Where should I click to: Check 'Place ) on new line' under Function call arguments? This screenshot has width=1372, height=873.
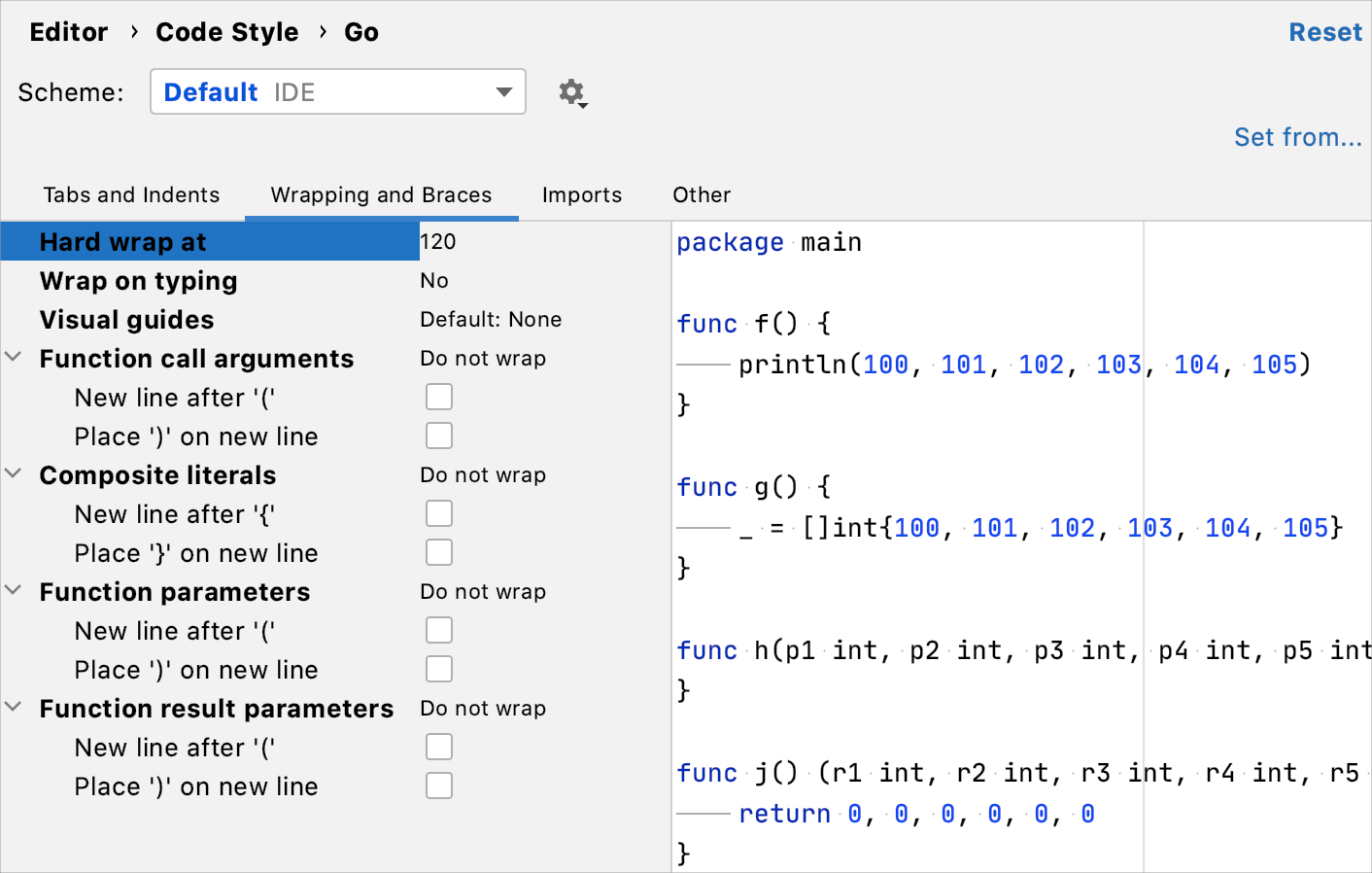pyautogui.click(x=439, y=436)
